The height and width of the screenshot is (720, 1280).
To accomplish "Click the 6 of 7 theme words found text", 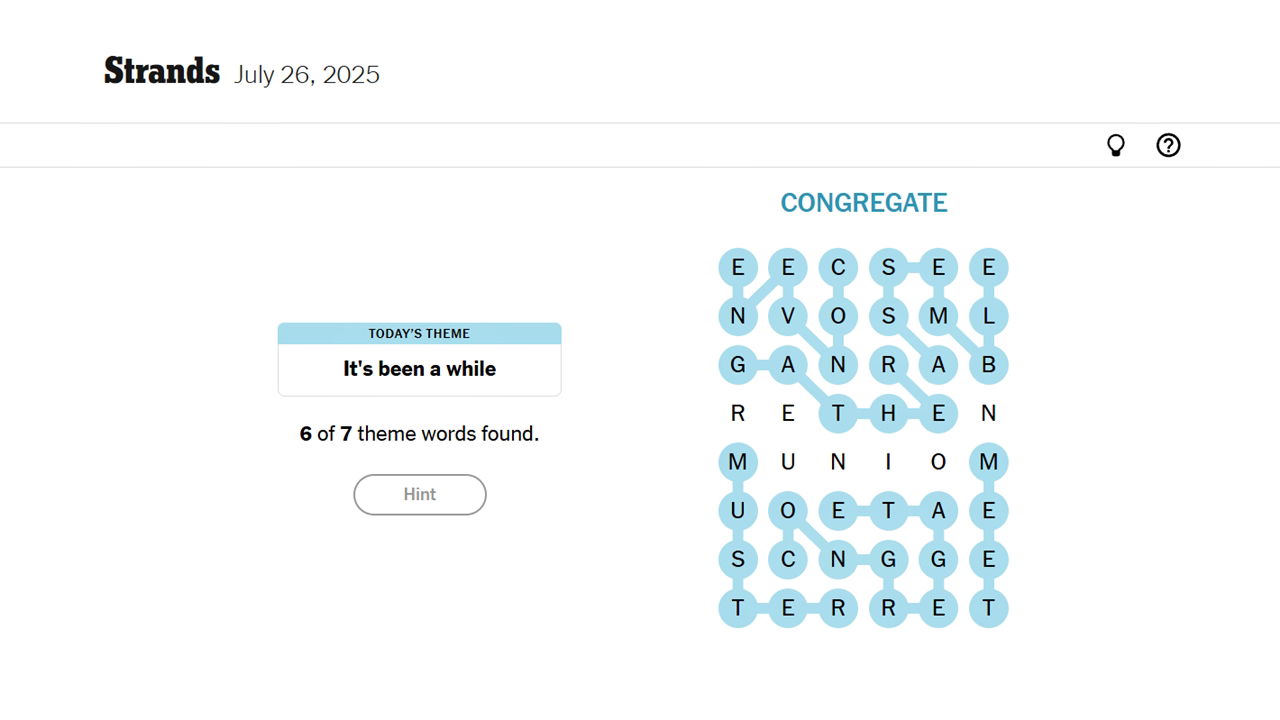I will [x=419, y=434].
